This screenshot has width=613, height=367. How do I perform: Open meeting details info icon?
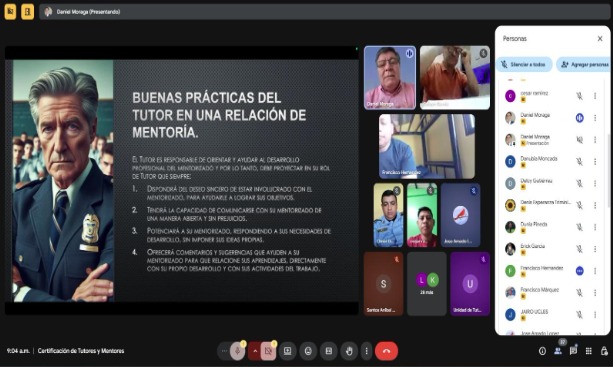[542, 351]
